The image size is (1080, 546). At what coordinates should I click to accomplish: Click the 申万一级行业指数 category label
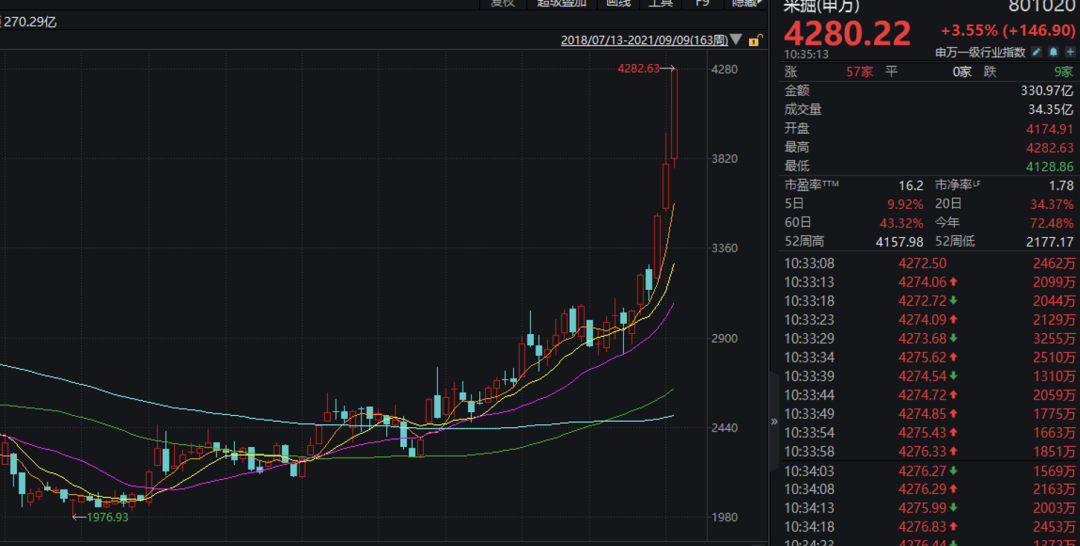pyautogui.click(x=980, y=52)
